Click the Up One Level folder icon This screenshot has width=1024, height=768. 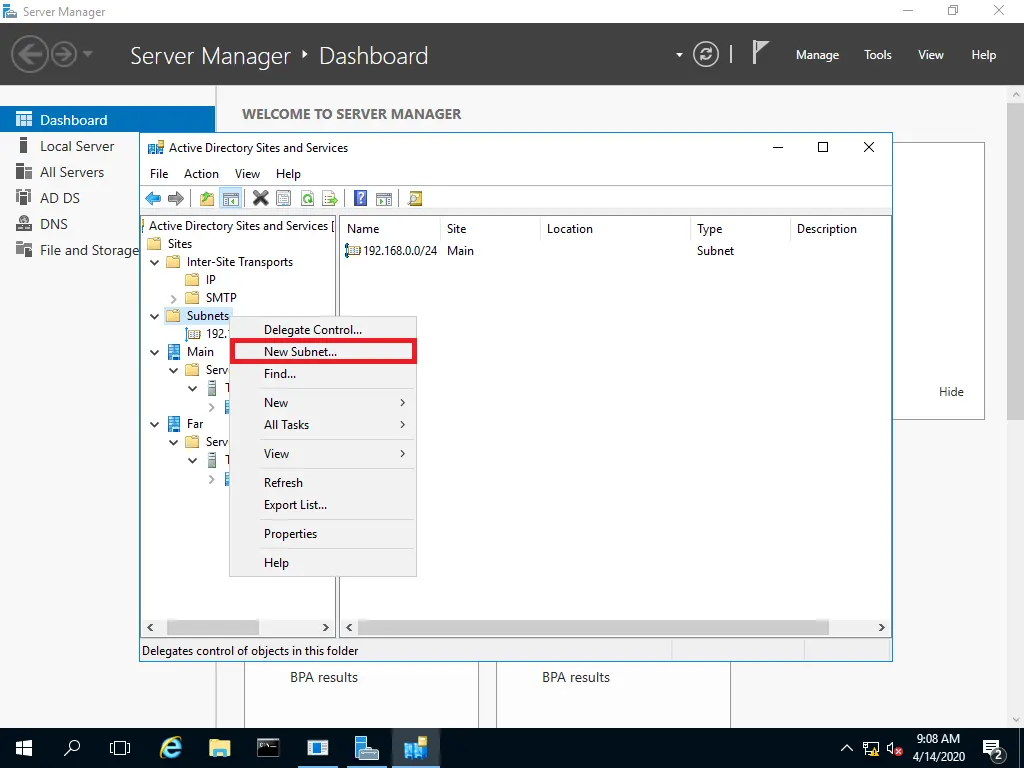(x=207, y=199)
